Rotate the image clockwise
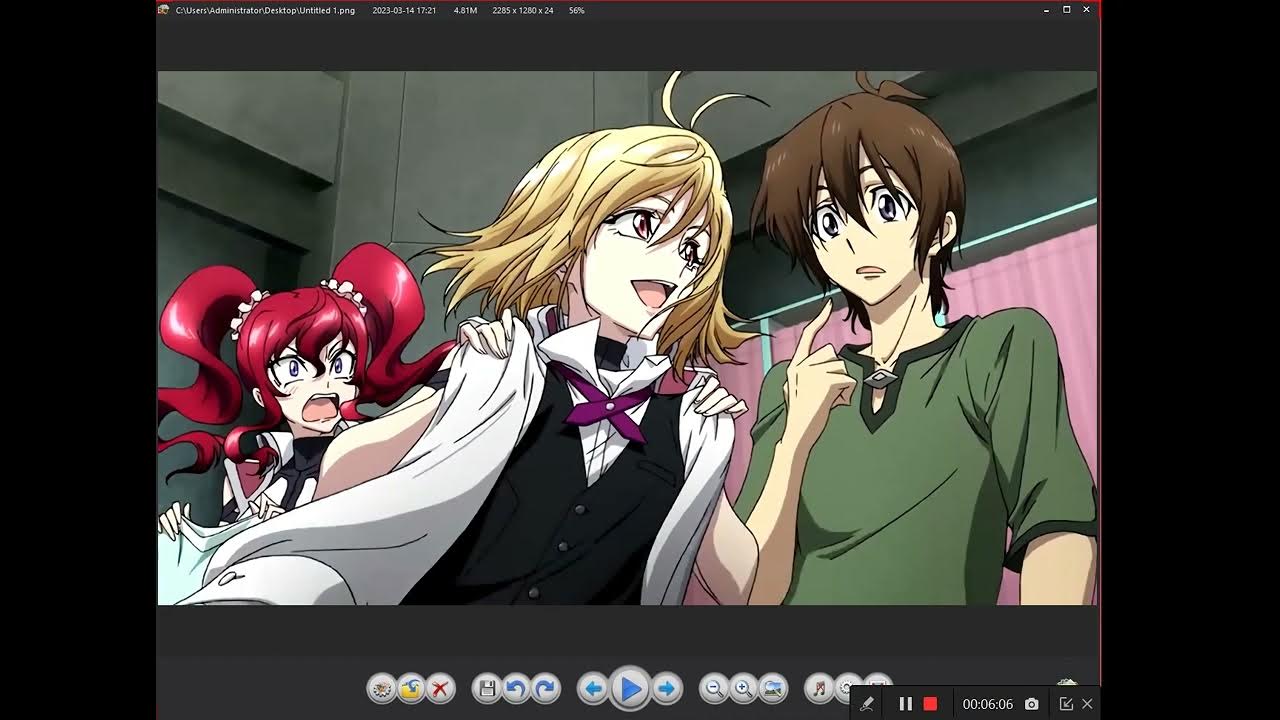Viewport: 1280px width, 720px height. pyautogui.click(x=545, y=688)
